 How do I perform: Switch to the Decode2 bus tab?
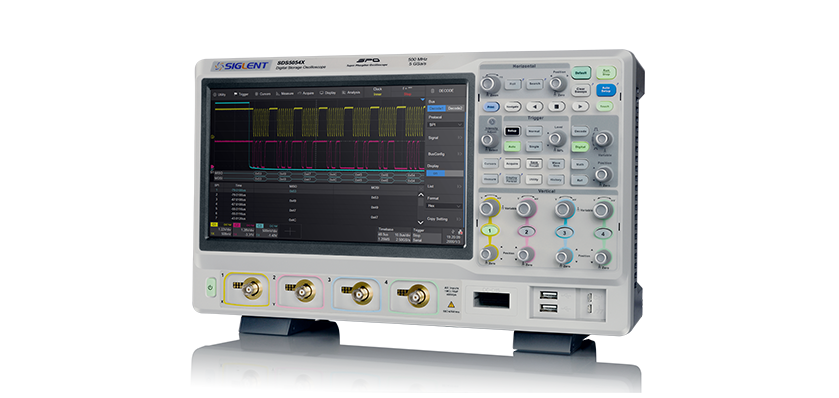coord(455,108)
